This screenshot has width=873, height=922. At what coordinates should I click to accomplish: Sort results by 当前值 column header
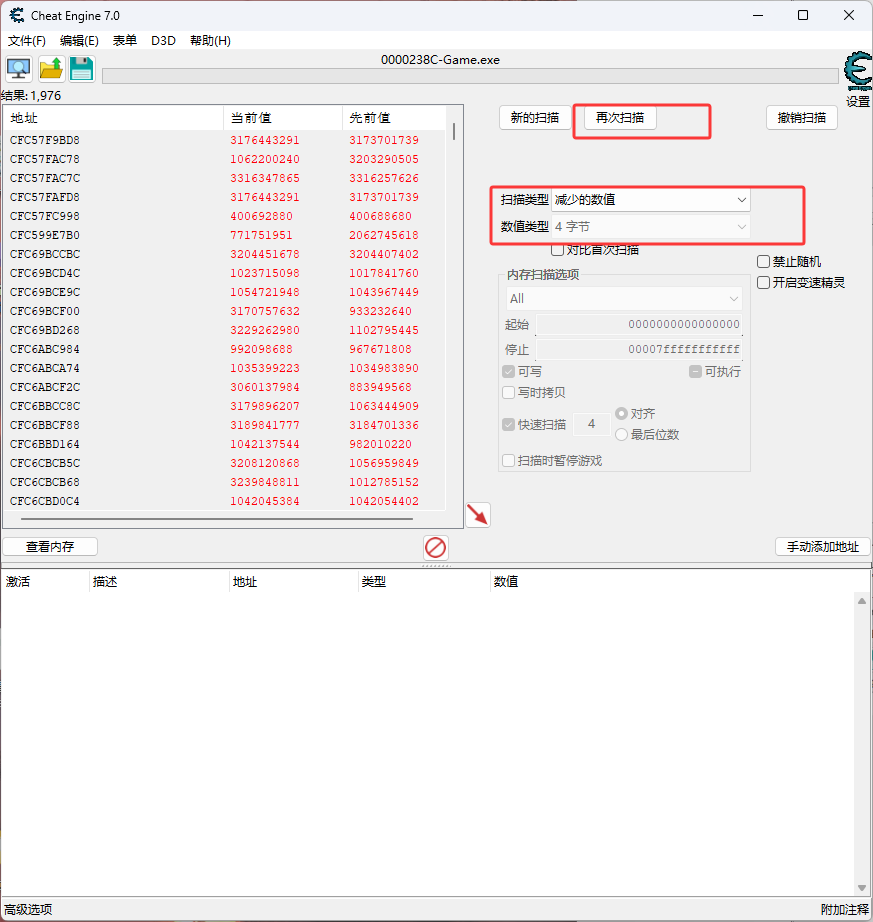[x=283, y=118]
